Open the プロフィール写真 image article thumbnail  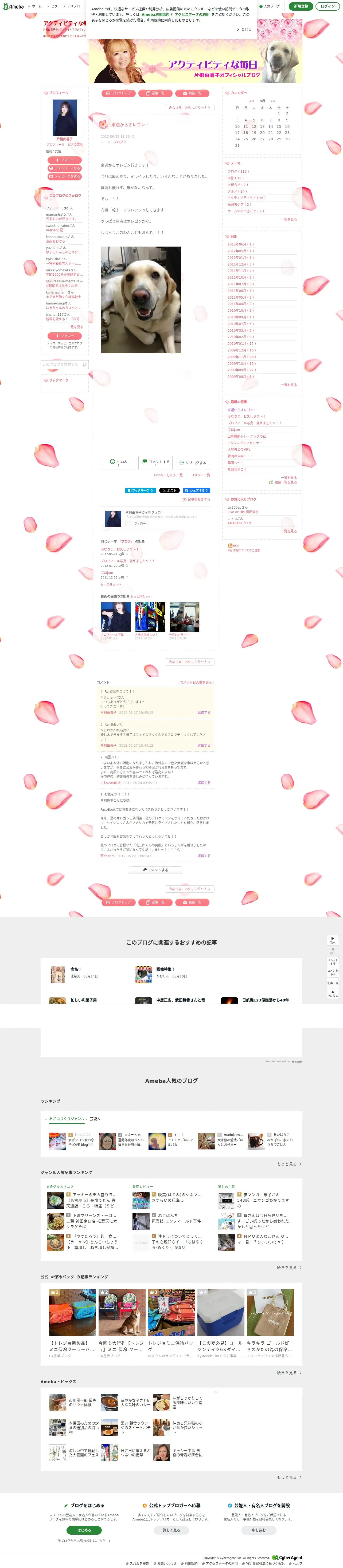pos(116,617)
